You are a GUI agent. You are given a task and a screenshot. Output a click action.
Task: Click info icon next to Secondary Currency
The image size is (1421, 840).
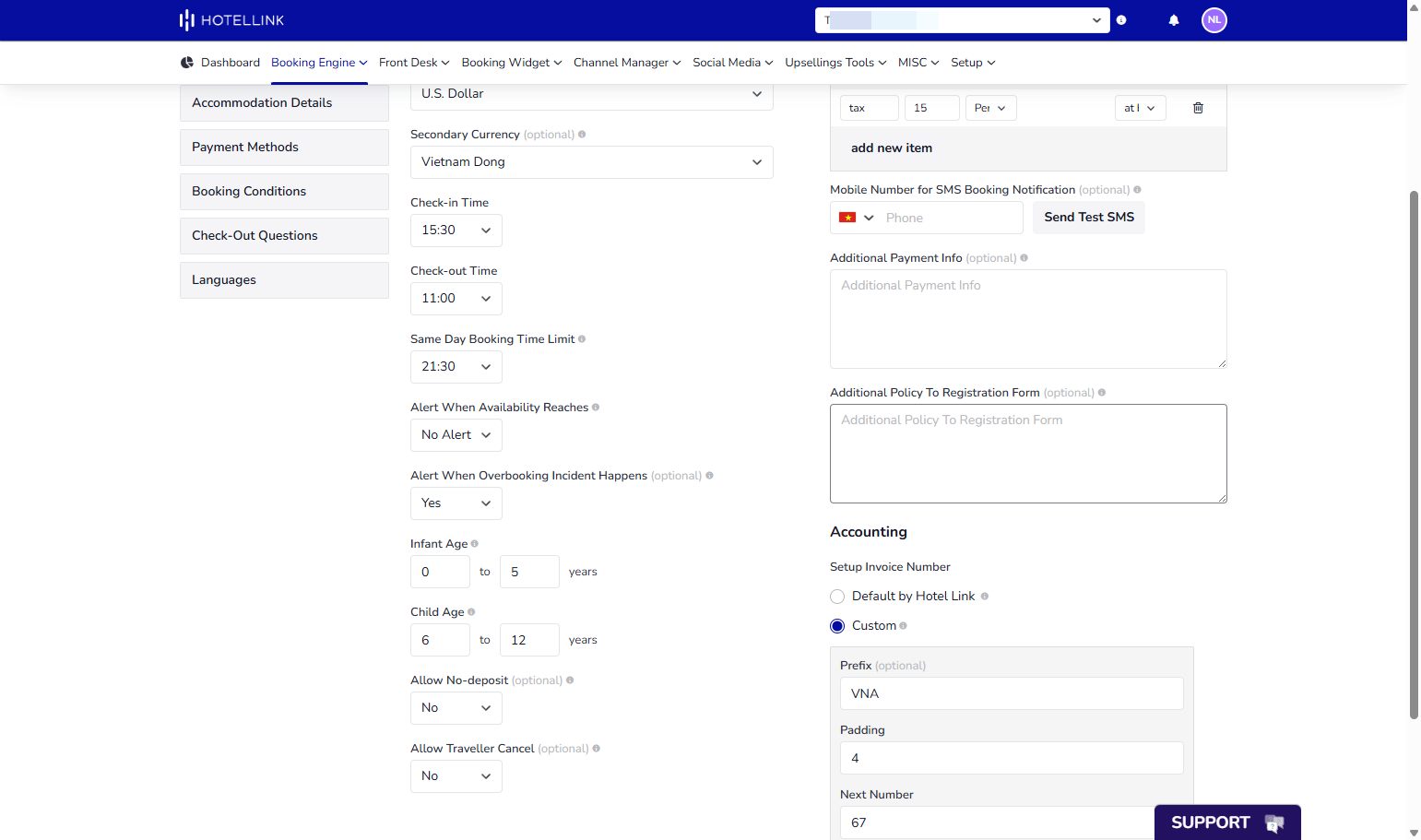(582, 135)
